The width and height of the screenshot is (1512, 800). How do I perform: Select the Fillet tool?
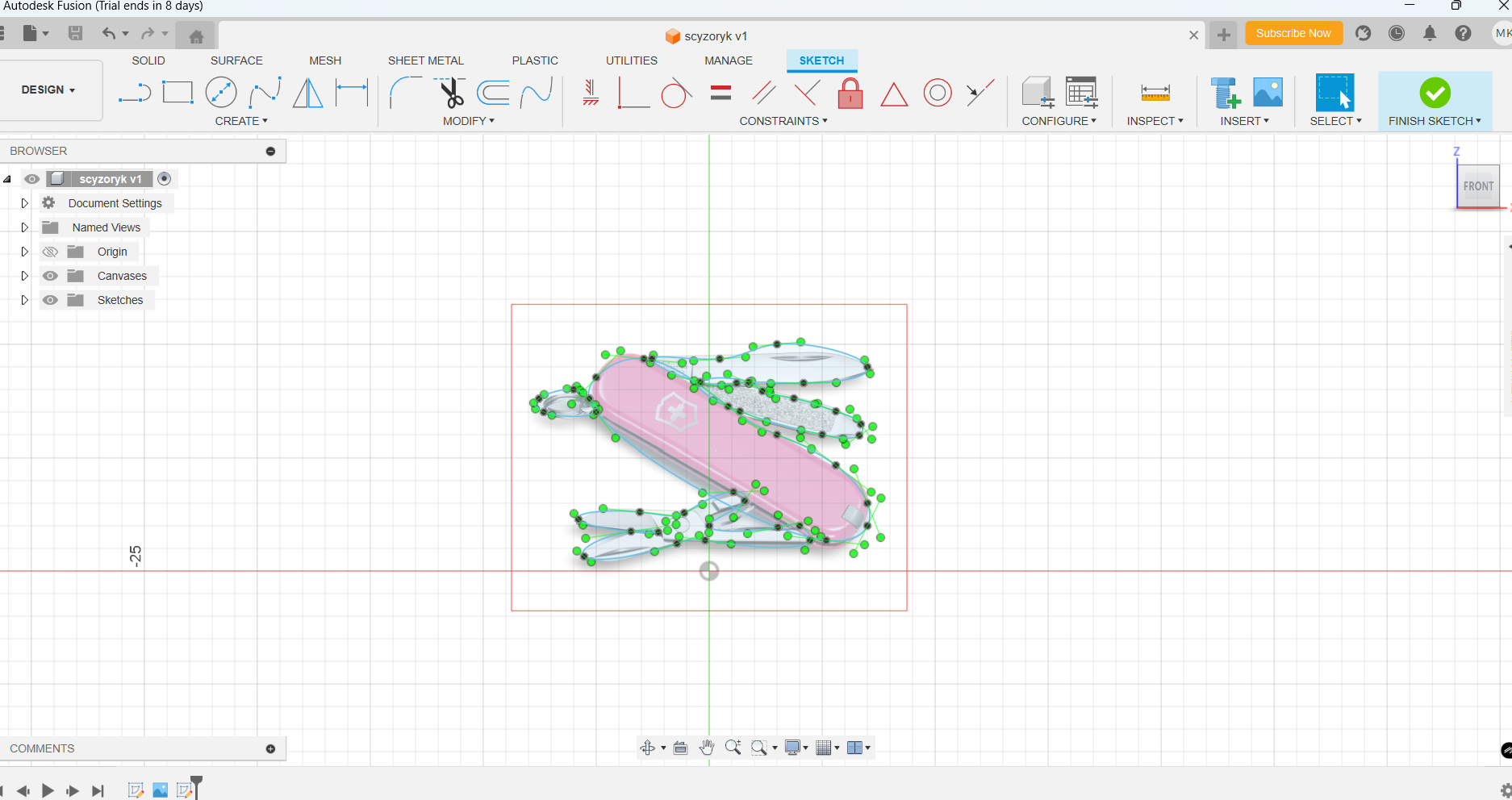[x=406, y=93]
